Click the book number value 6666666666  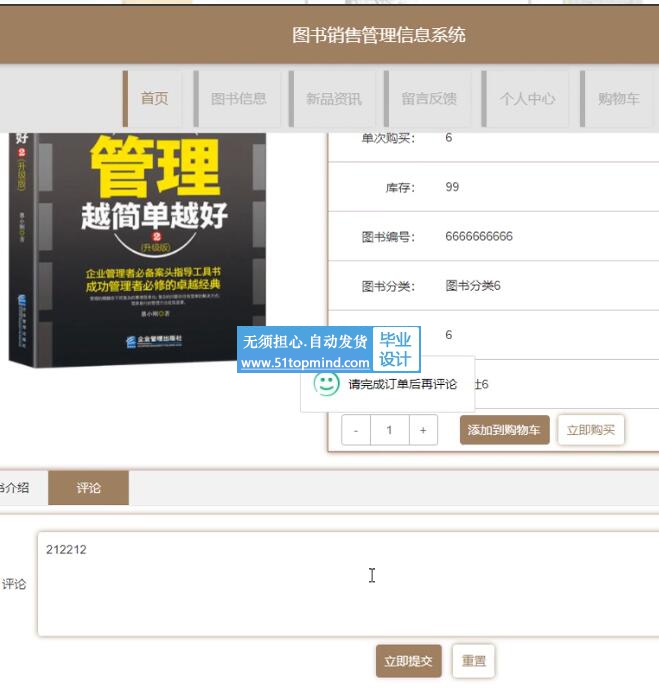[x=479, y=236]
